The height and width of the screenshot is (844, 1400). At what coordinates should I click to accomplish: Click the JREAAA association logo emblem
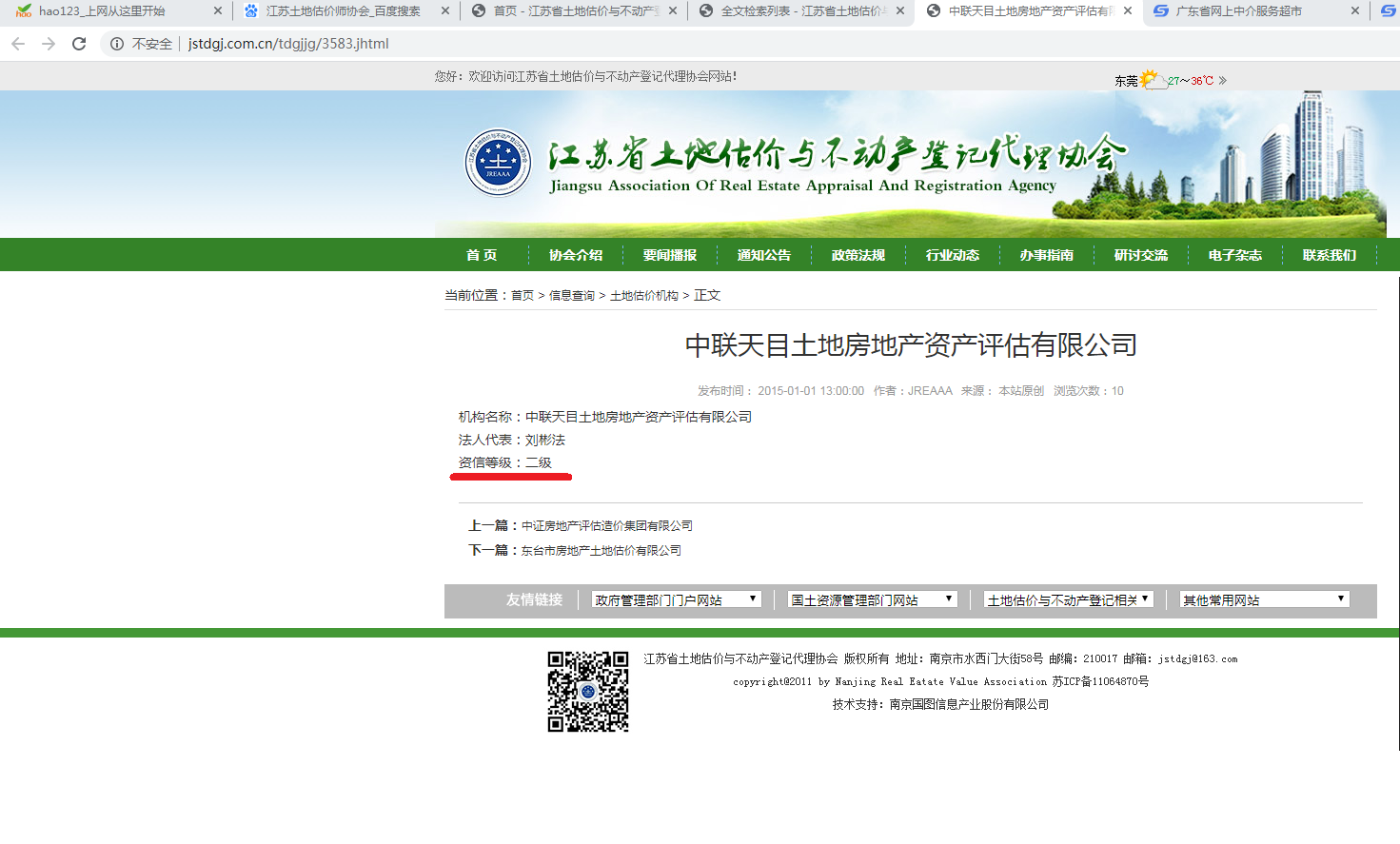pyautogui.click(x=498, y=163)
